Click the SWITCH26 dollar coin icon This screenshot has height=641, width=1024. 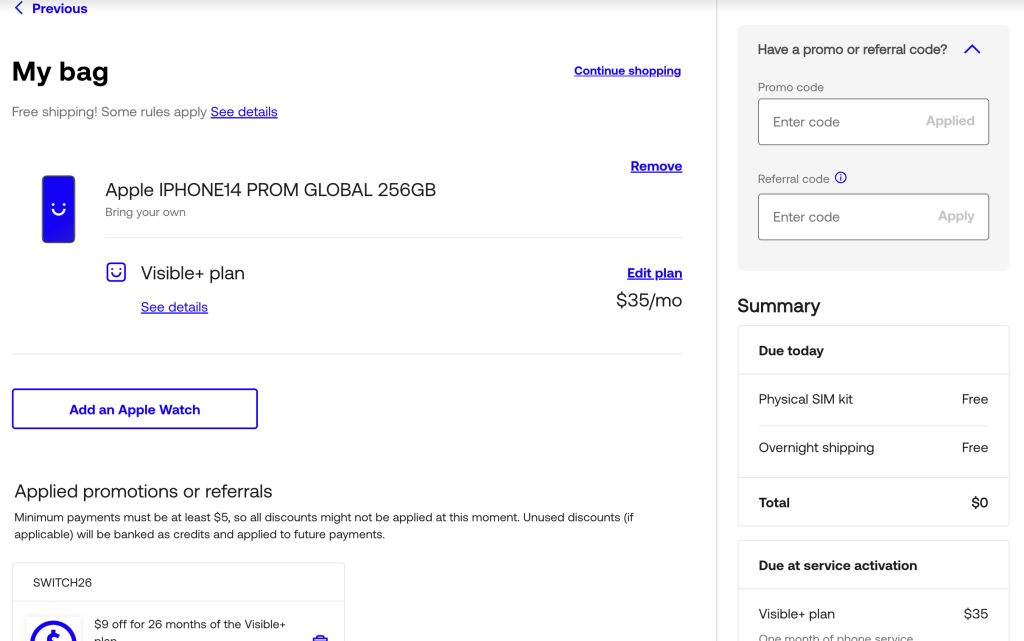point(53,629)
